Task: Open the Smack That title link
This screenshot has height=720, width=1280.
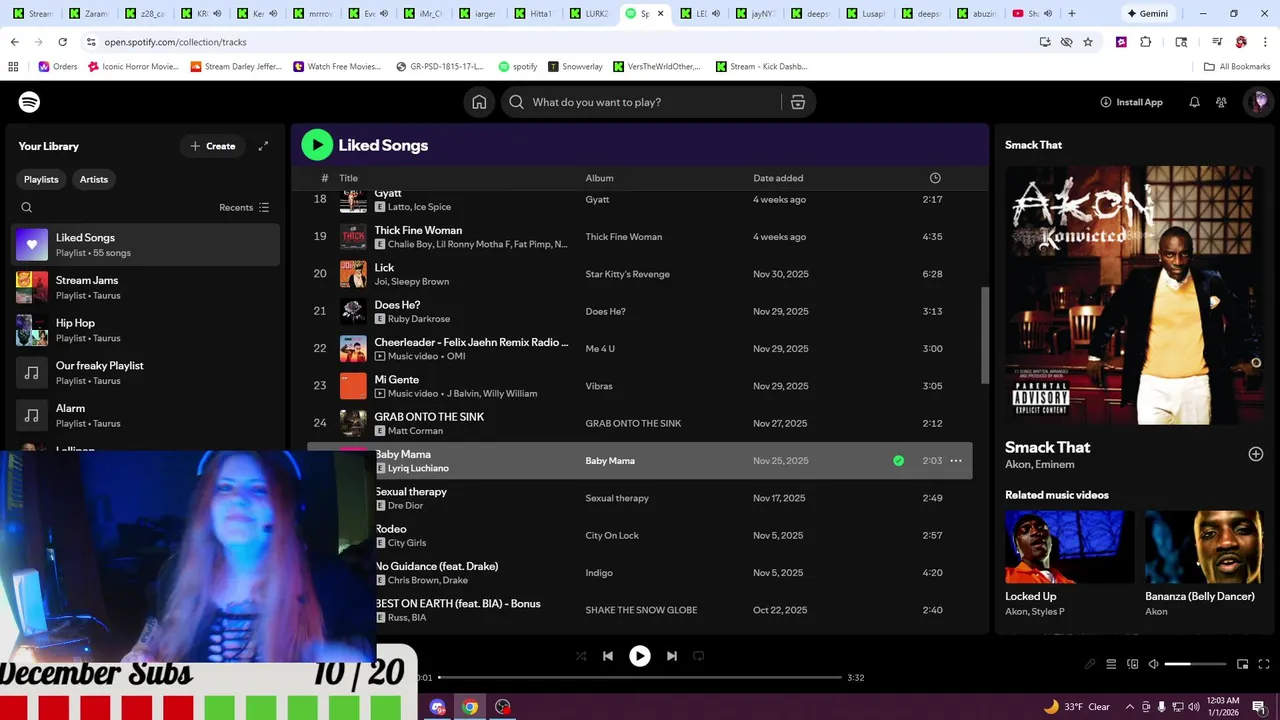Action: (x=1047, y=447)
